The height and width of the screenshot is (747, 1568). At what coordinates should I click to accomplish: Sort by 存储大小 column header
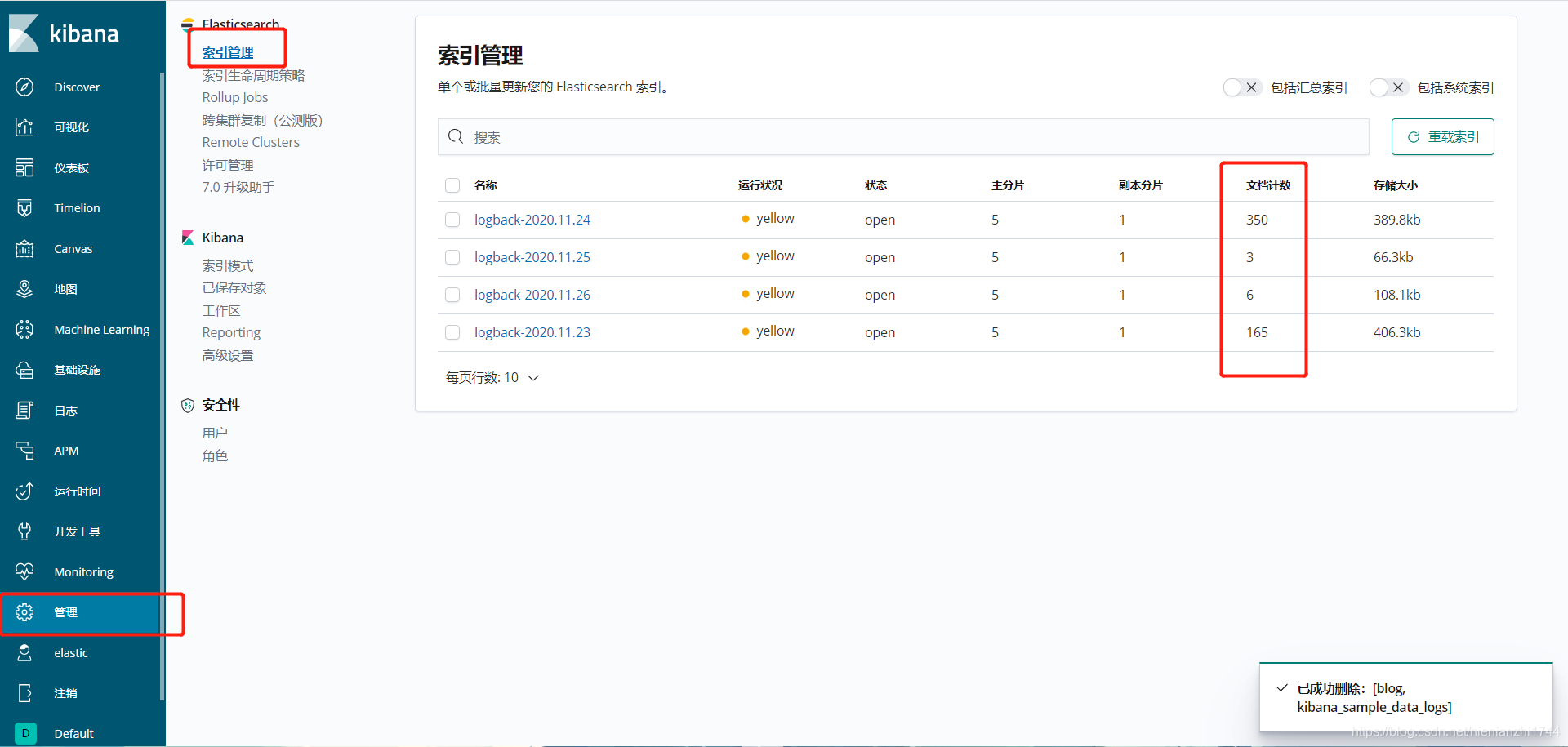click(1396, 185)
